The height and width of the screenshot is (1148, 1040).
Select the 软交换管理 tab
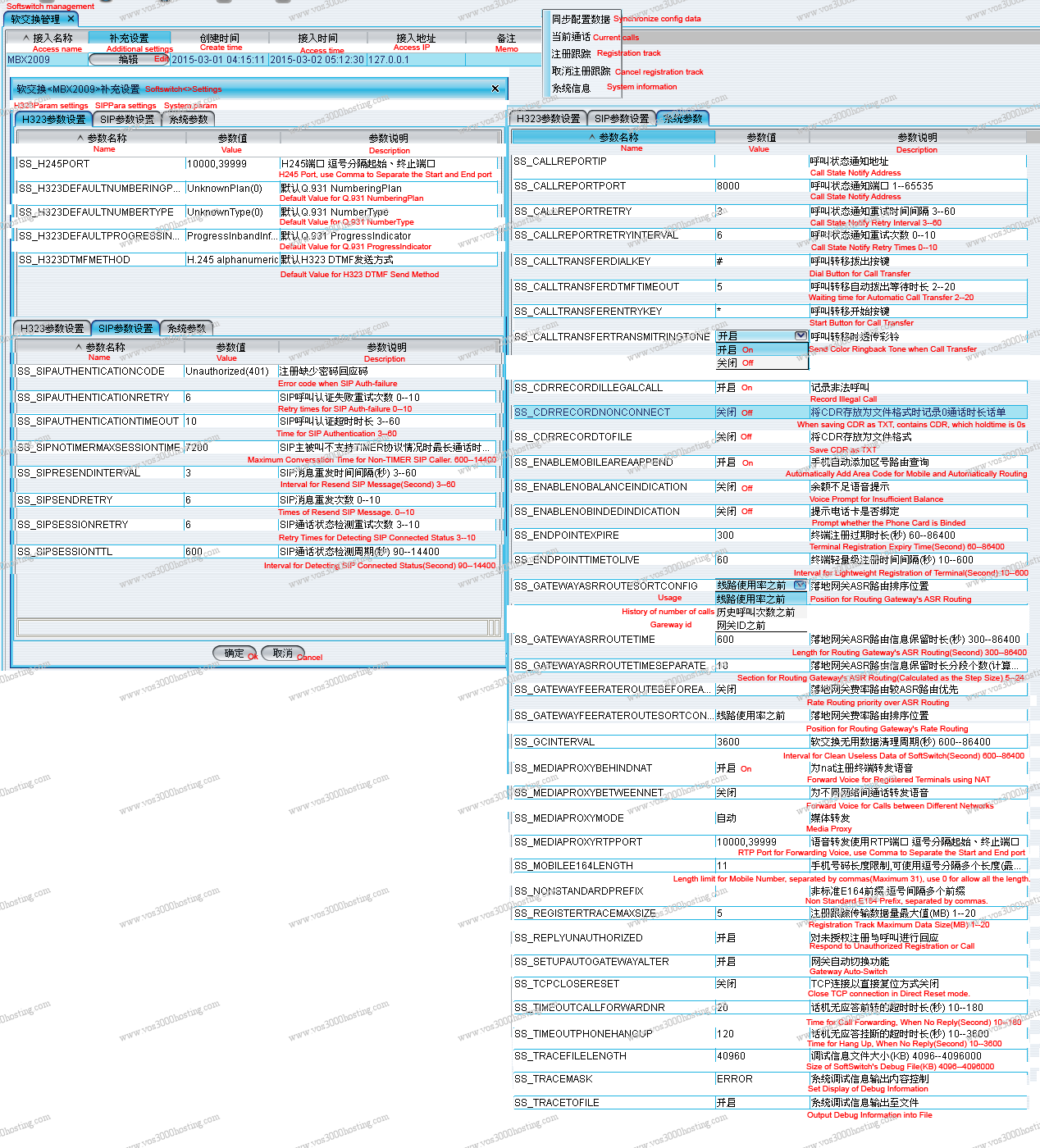pos(41,19)
